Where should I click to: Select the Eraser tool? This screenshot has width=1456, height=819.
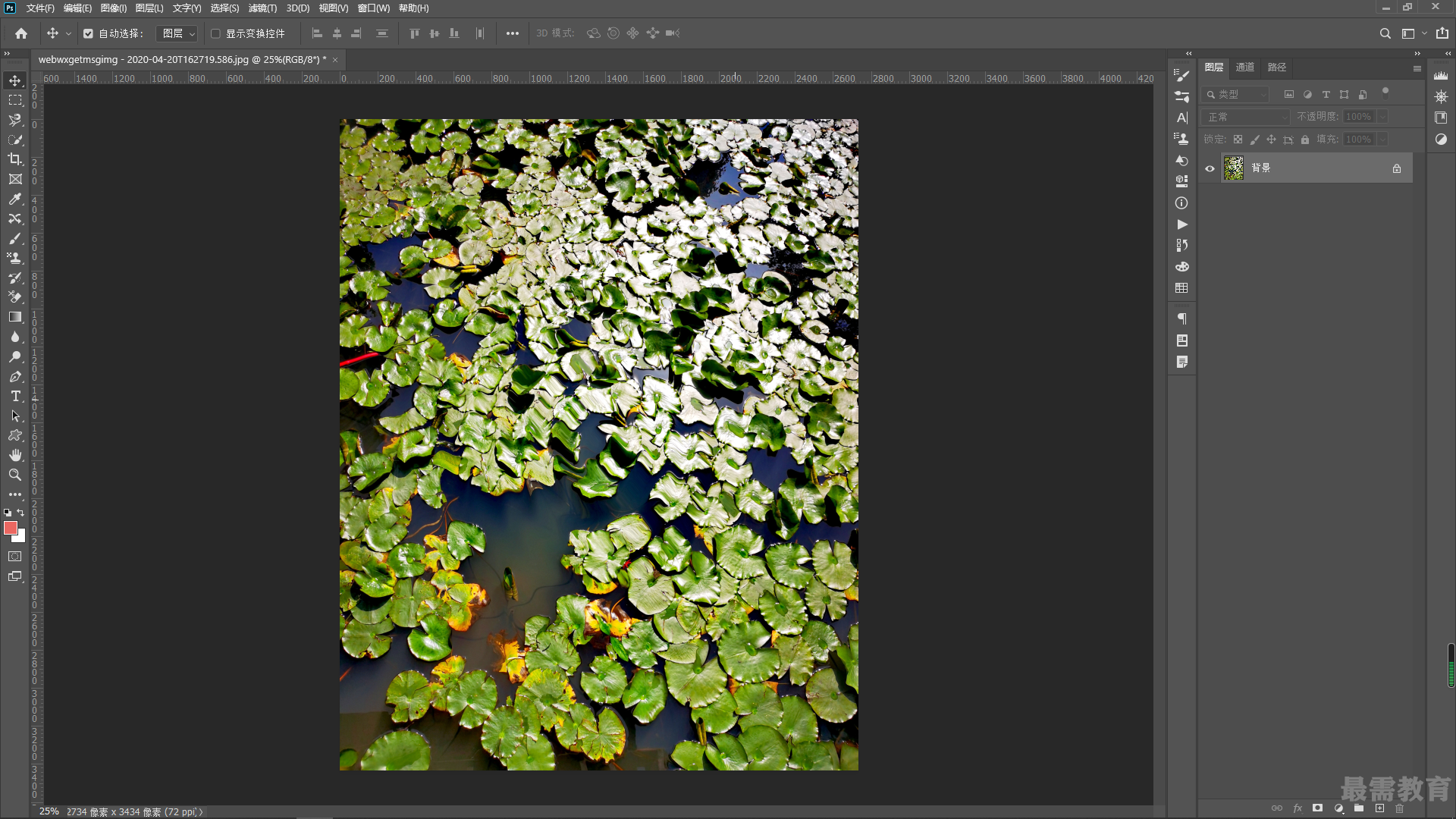point(15,297)
